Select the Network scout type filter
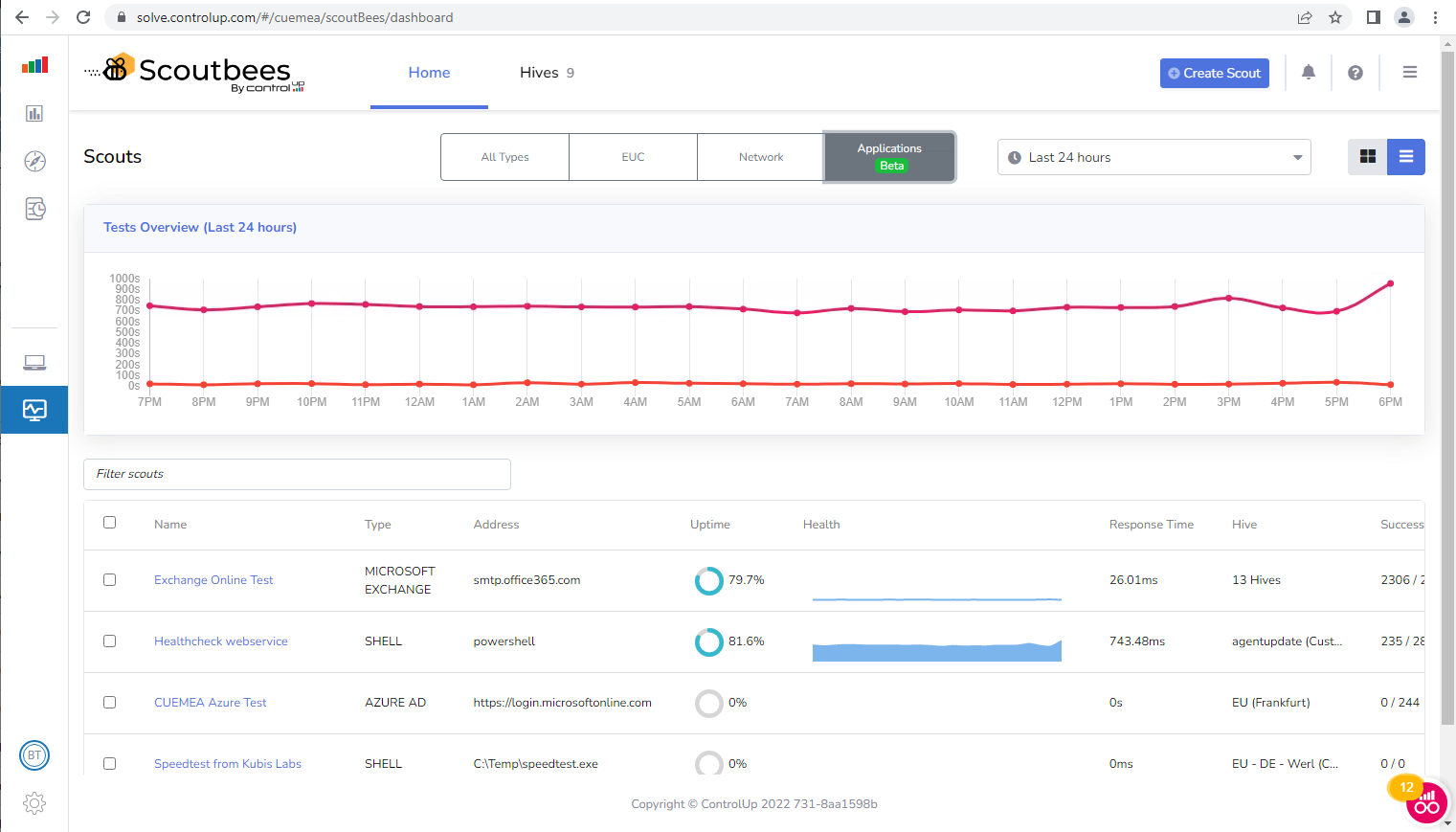 click(x=760, y=156)
